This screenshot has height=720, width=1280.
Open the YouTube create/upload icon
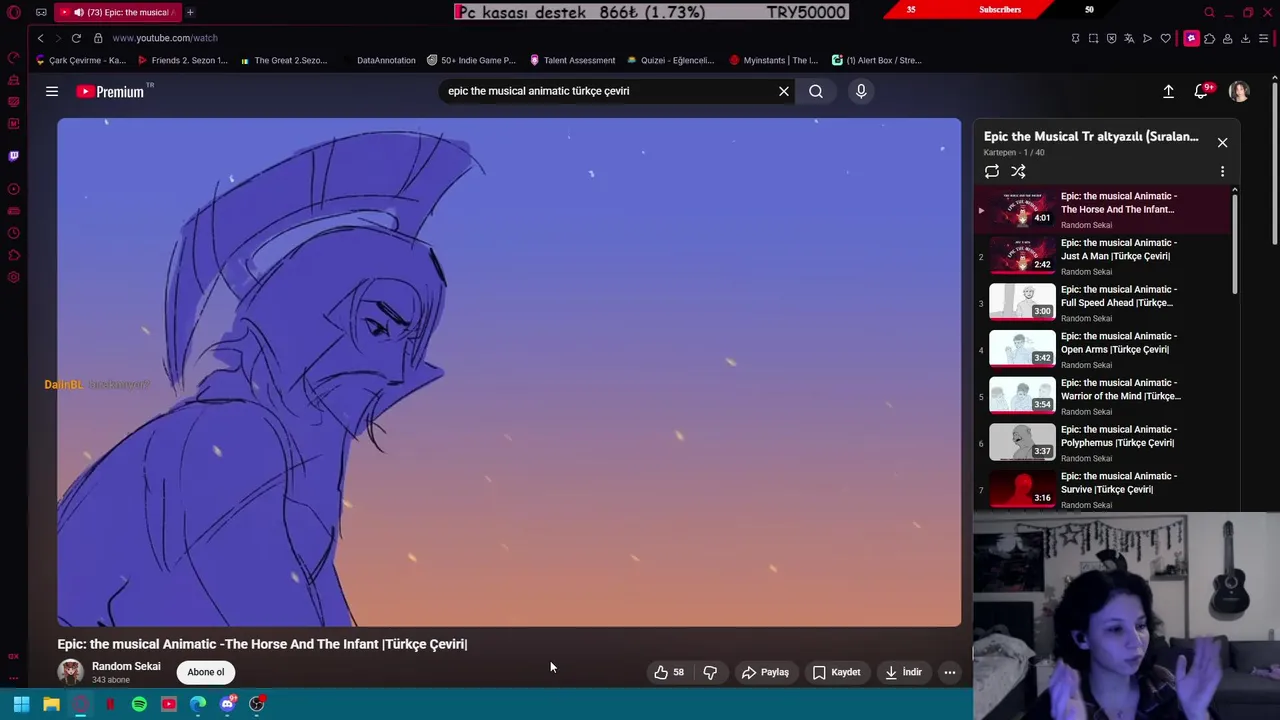coord(1168,91)
